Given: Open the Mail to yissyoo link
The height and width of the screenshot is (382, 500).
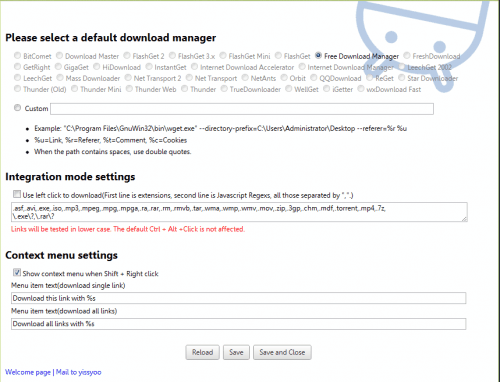Looking at the screenshot, I should 79,372.
